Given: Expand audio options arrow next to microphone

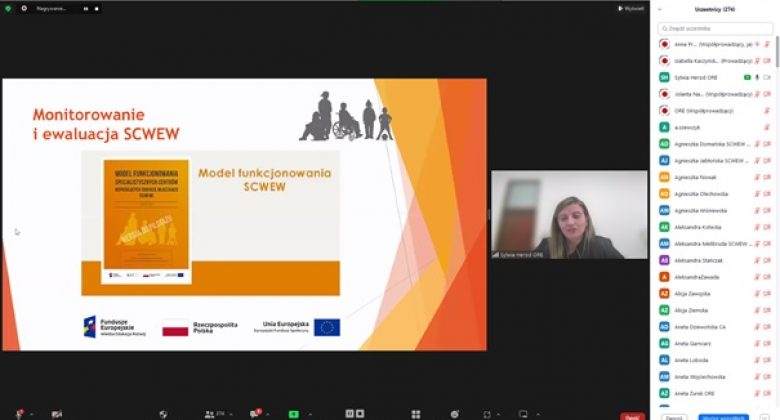Looking at the screenshot, I should (x=32, y=413).
